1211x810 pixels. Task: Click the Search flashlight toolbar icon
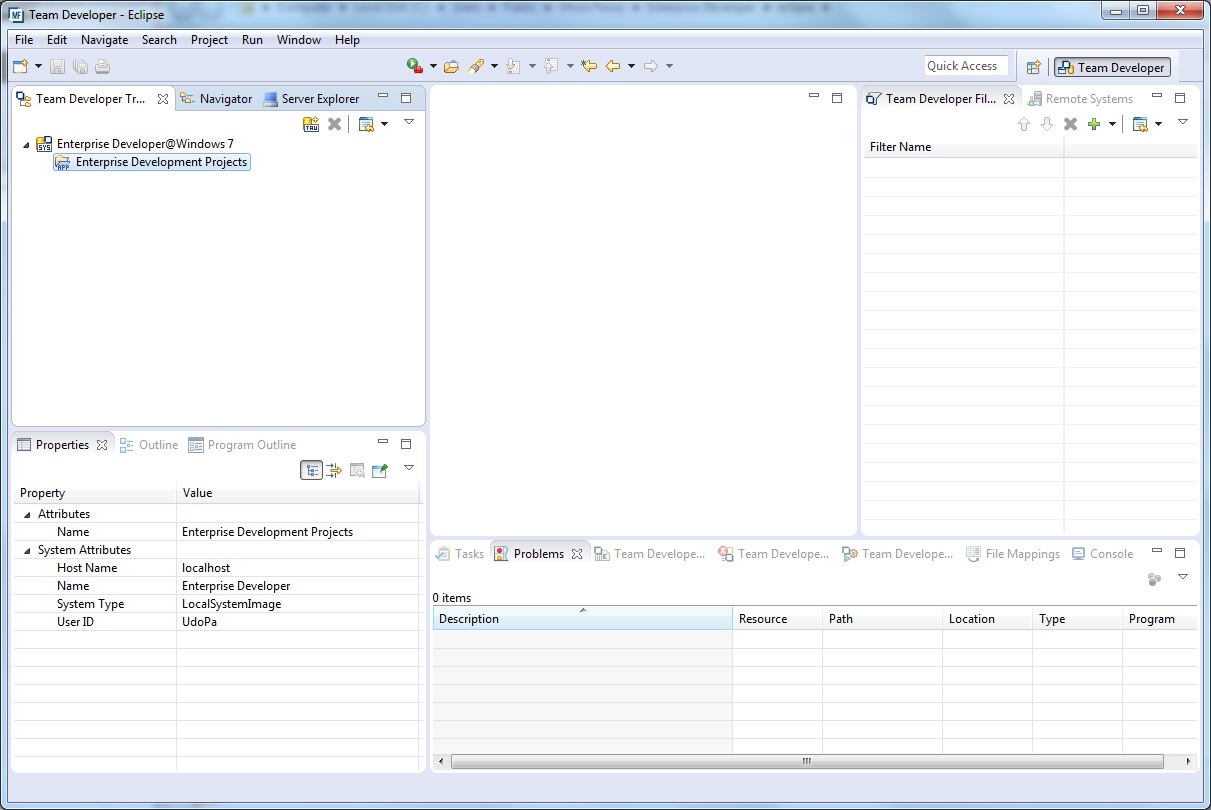[477, 66]
